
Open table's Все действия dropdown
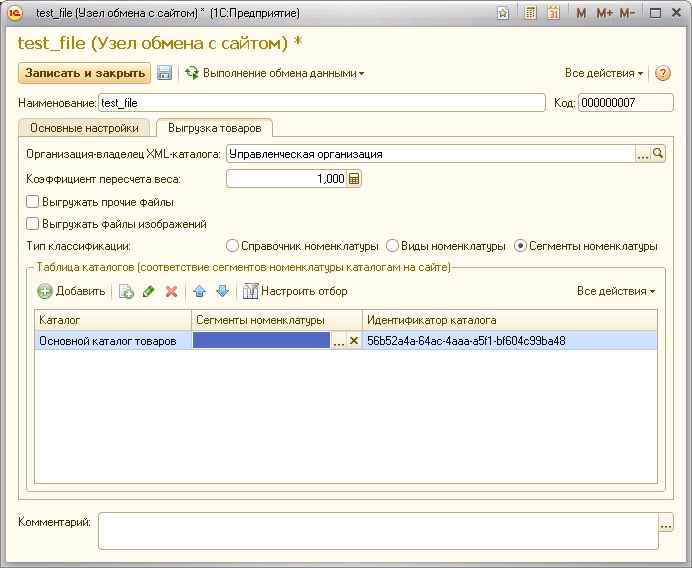(x=616, y=291)
